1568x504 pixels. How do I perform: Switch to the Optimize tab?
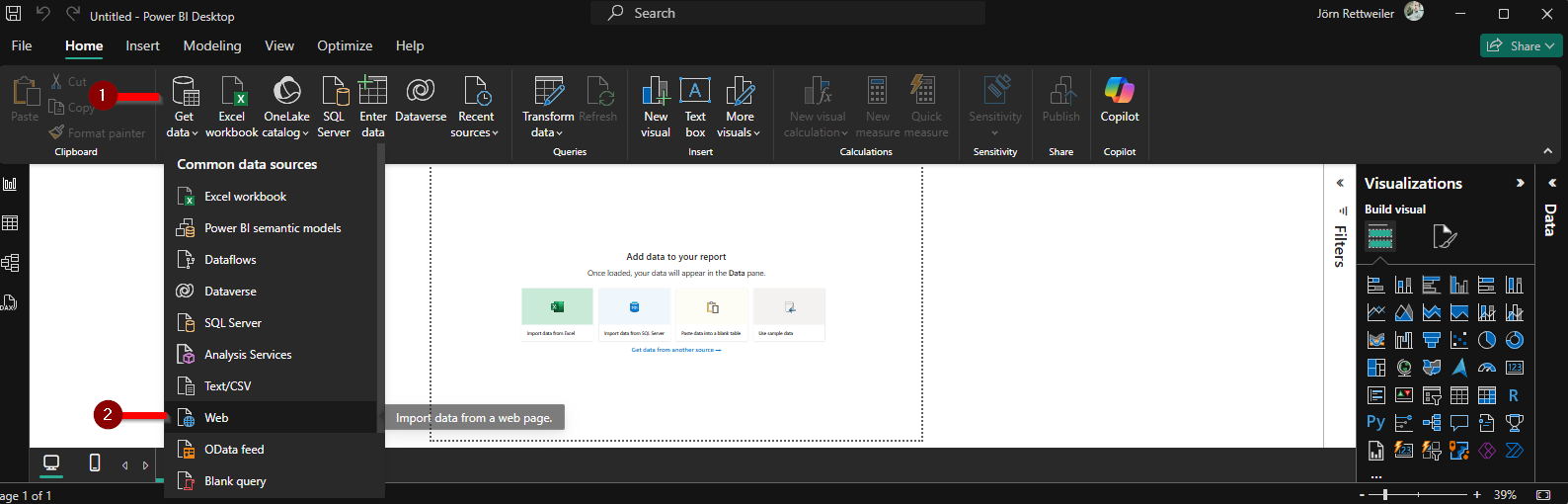click(x=345, y=45)
